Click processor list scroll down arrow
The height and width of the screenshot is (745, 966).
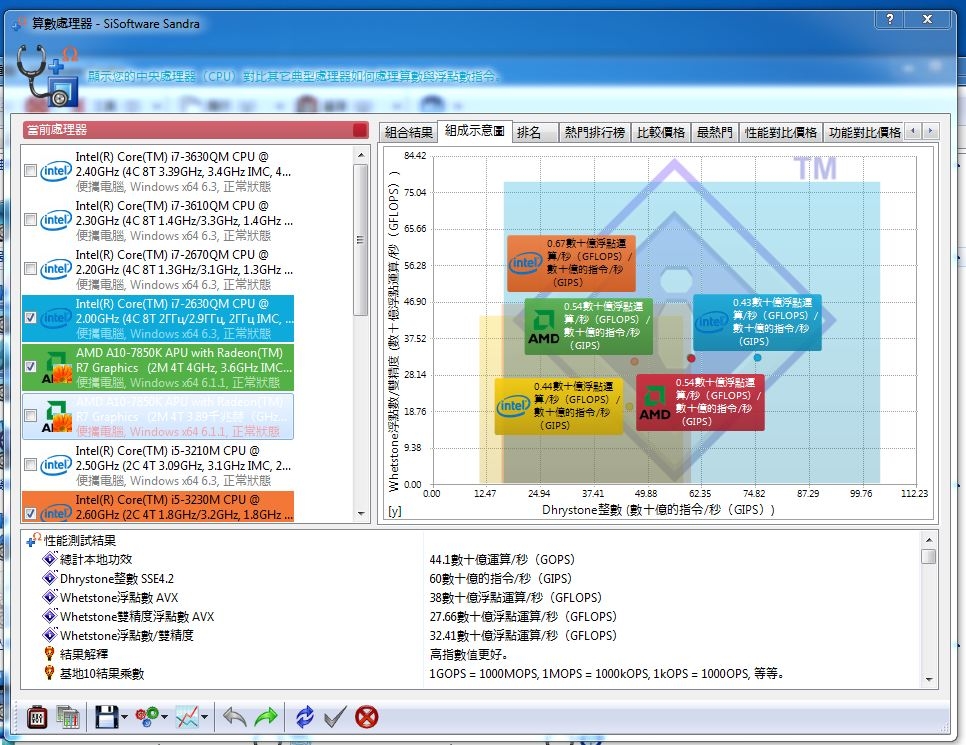click(361, 513)
